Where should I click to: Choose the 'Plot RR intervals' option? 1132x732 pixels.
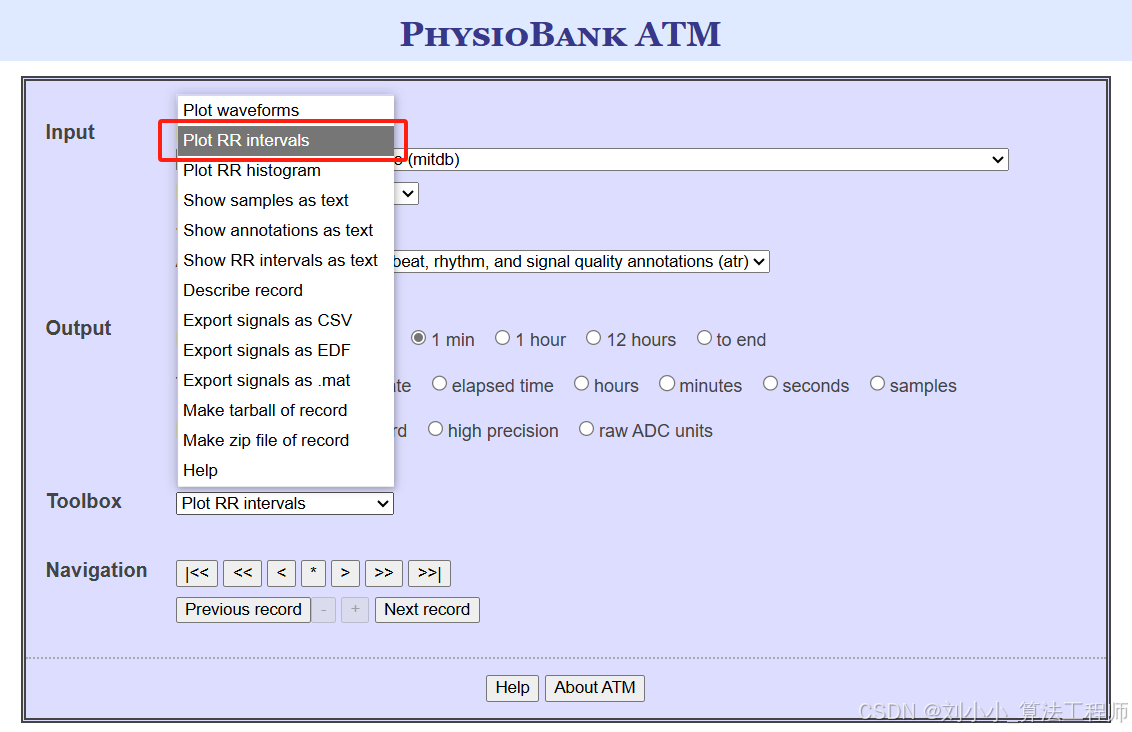pyautogui.click(x=285, y=140)
